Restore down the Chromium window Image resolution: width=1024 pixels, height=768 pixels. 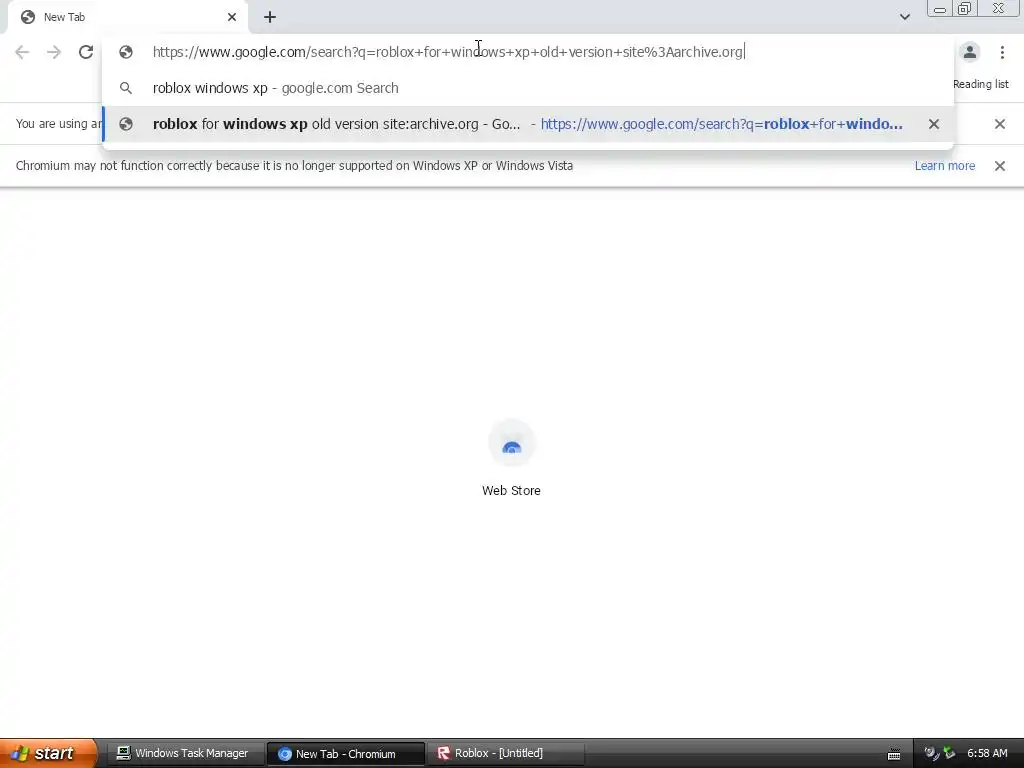[x=964, y=9]
